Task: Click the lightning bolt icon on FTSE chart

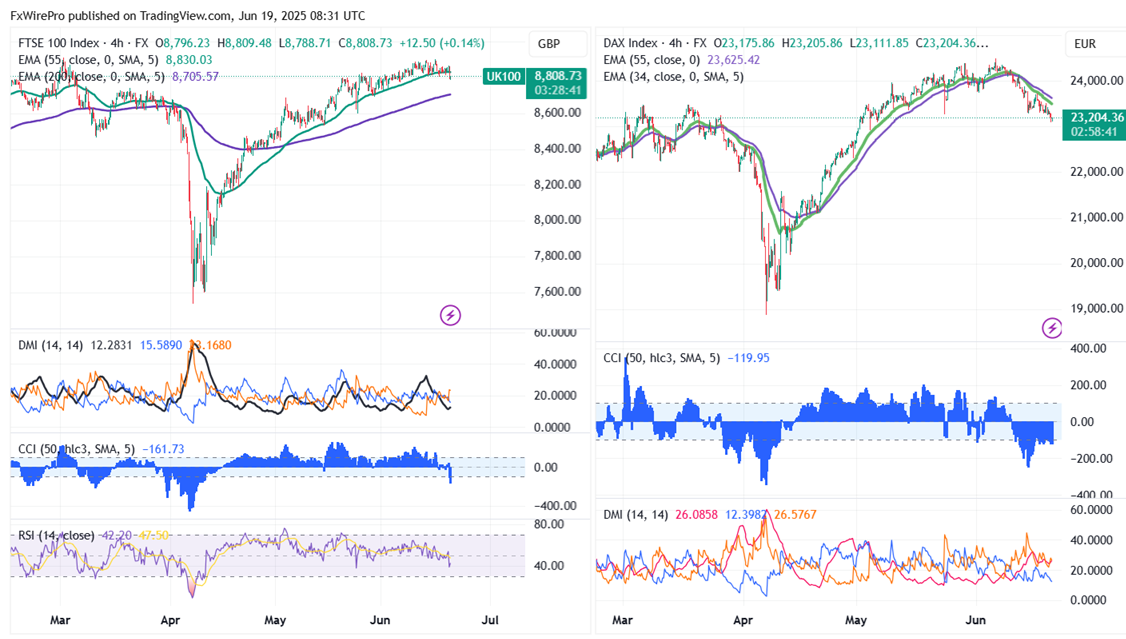Action: click(x=450, y=315)
